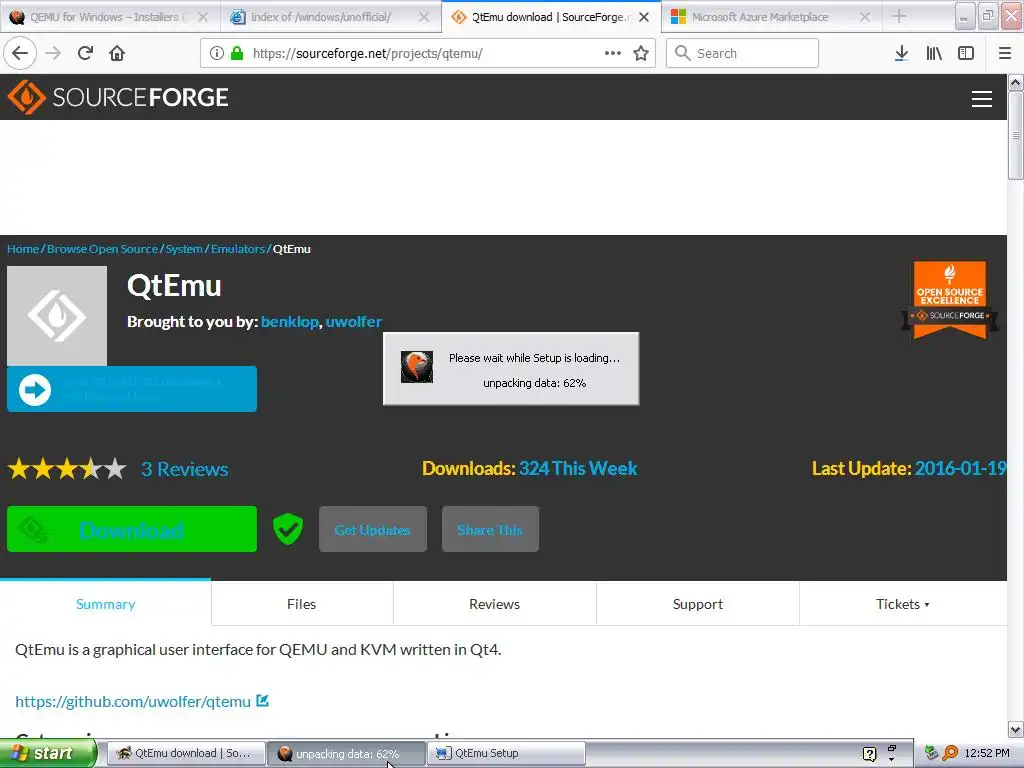Click the page scrollbar up arrow
Screen dimensions: 1024x768
[1015, 82]
